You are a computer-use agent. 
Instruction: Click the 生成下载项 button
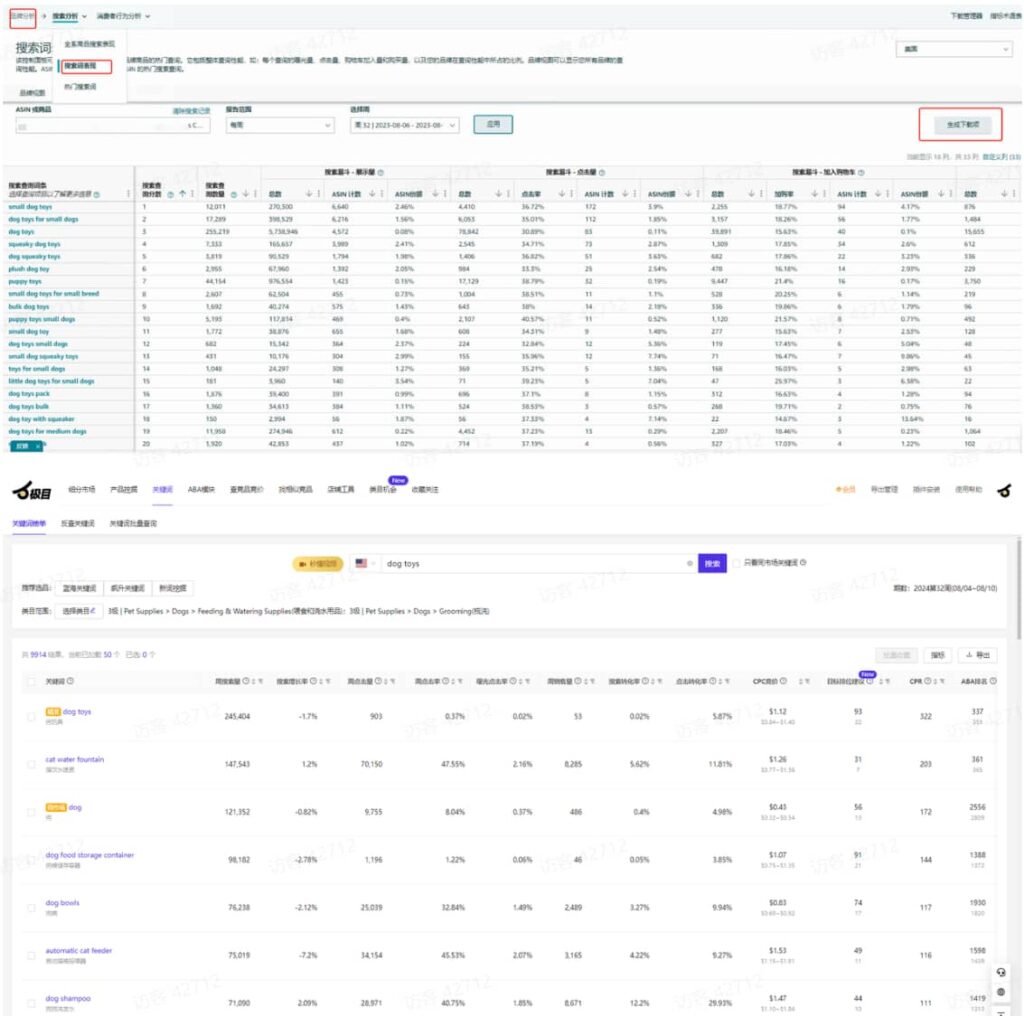[x=960, y=125]
